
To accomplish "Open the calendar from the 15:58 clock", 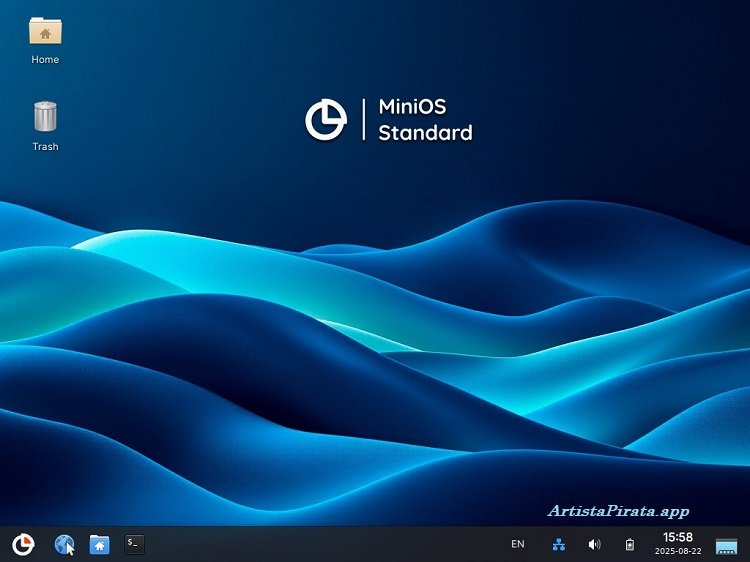I will (x=678, y=537).
